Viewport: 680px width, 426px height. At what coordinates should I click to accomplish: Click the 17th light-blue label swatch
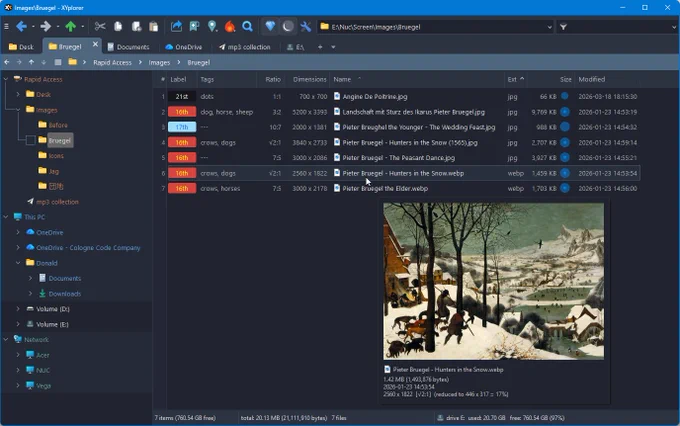coord(182,127)
